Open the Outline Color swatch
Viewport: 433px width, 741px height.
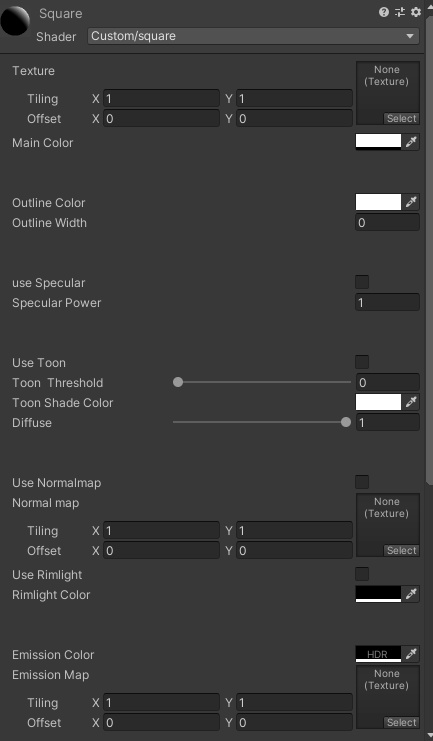click(x=378, y=202)
